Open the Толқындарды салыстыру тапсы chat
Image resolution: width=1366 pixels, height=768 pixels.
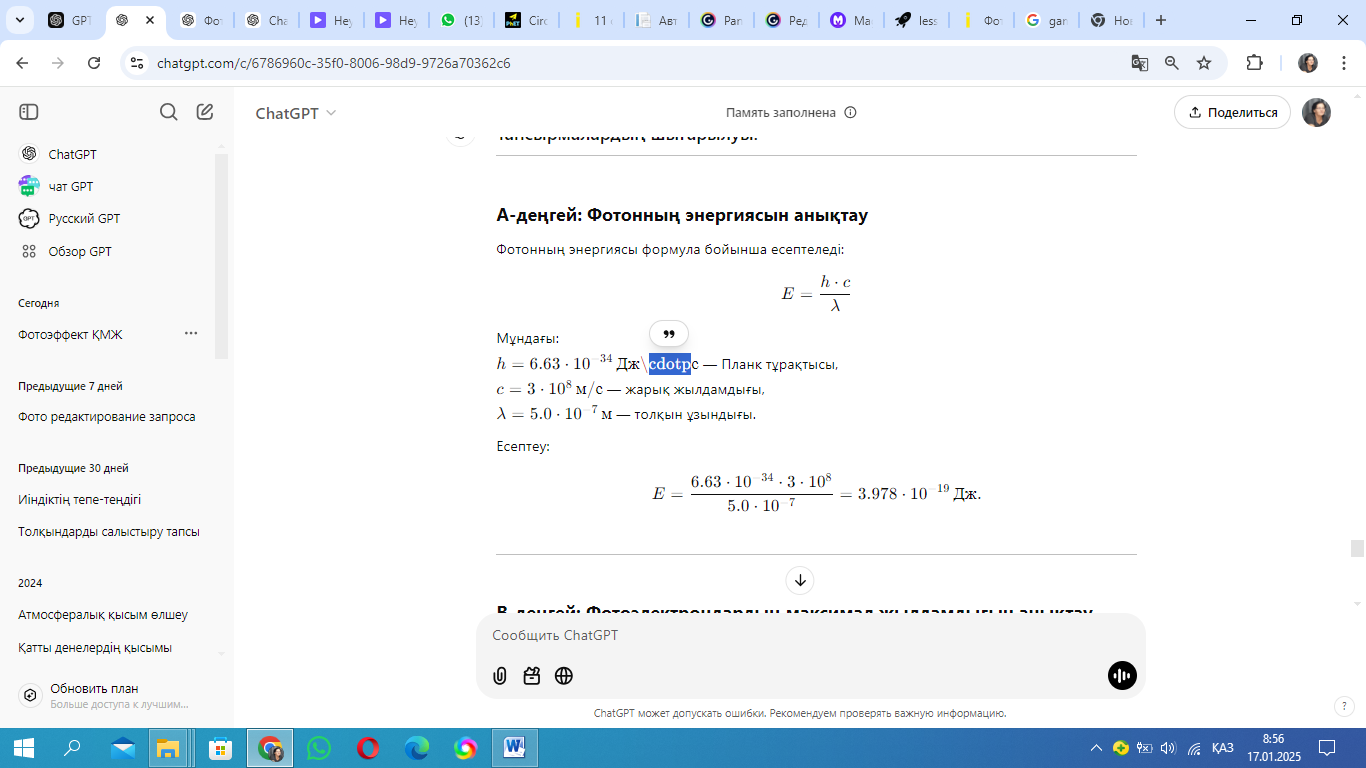point(110,531)
